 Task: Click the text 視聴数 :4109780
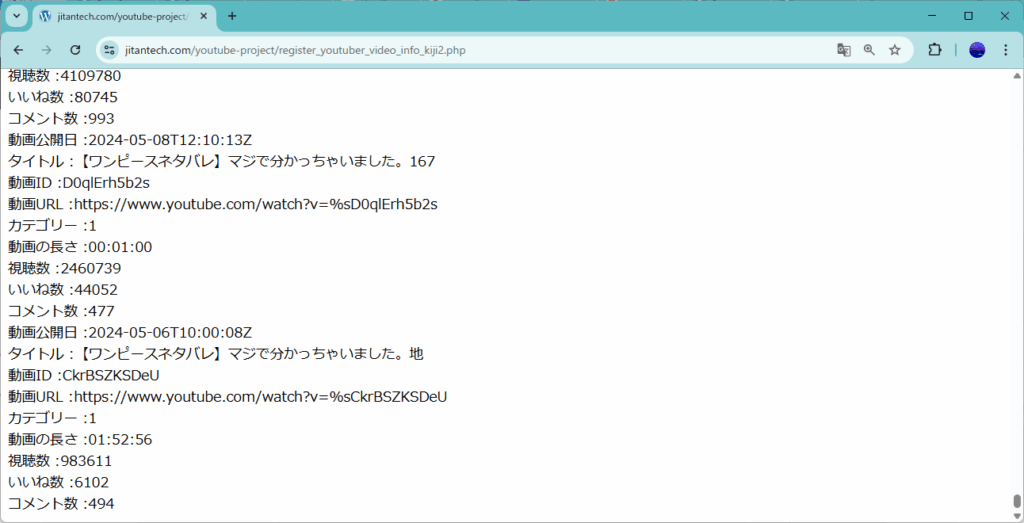(65, 76)
